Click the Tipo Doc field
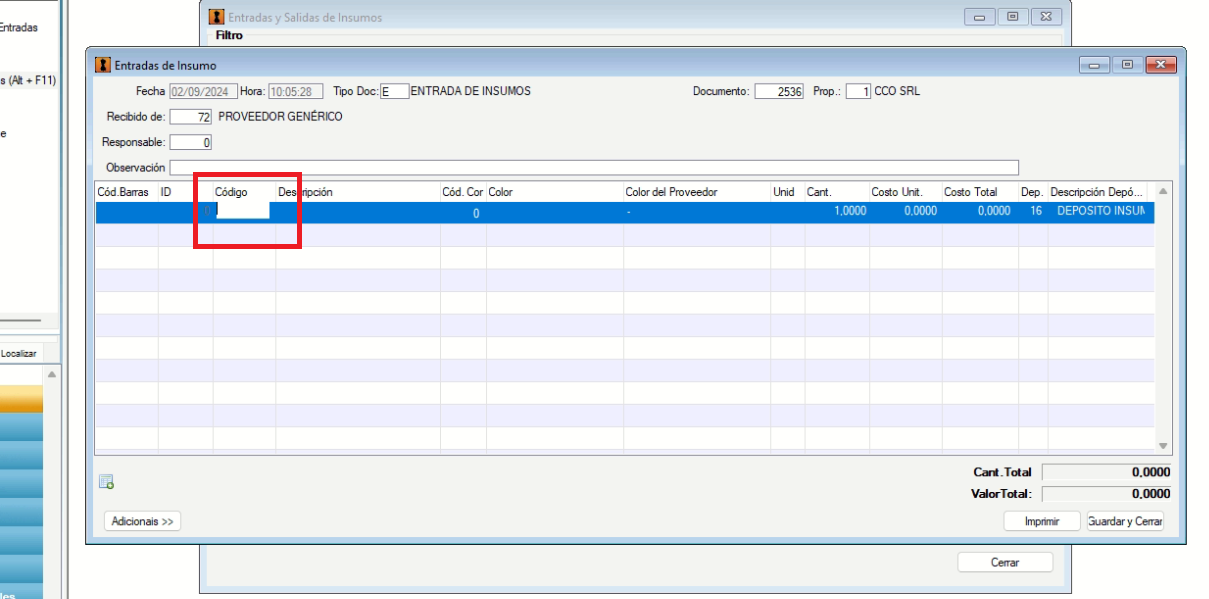1209x599 pixels. [x=395, y=91]
